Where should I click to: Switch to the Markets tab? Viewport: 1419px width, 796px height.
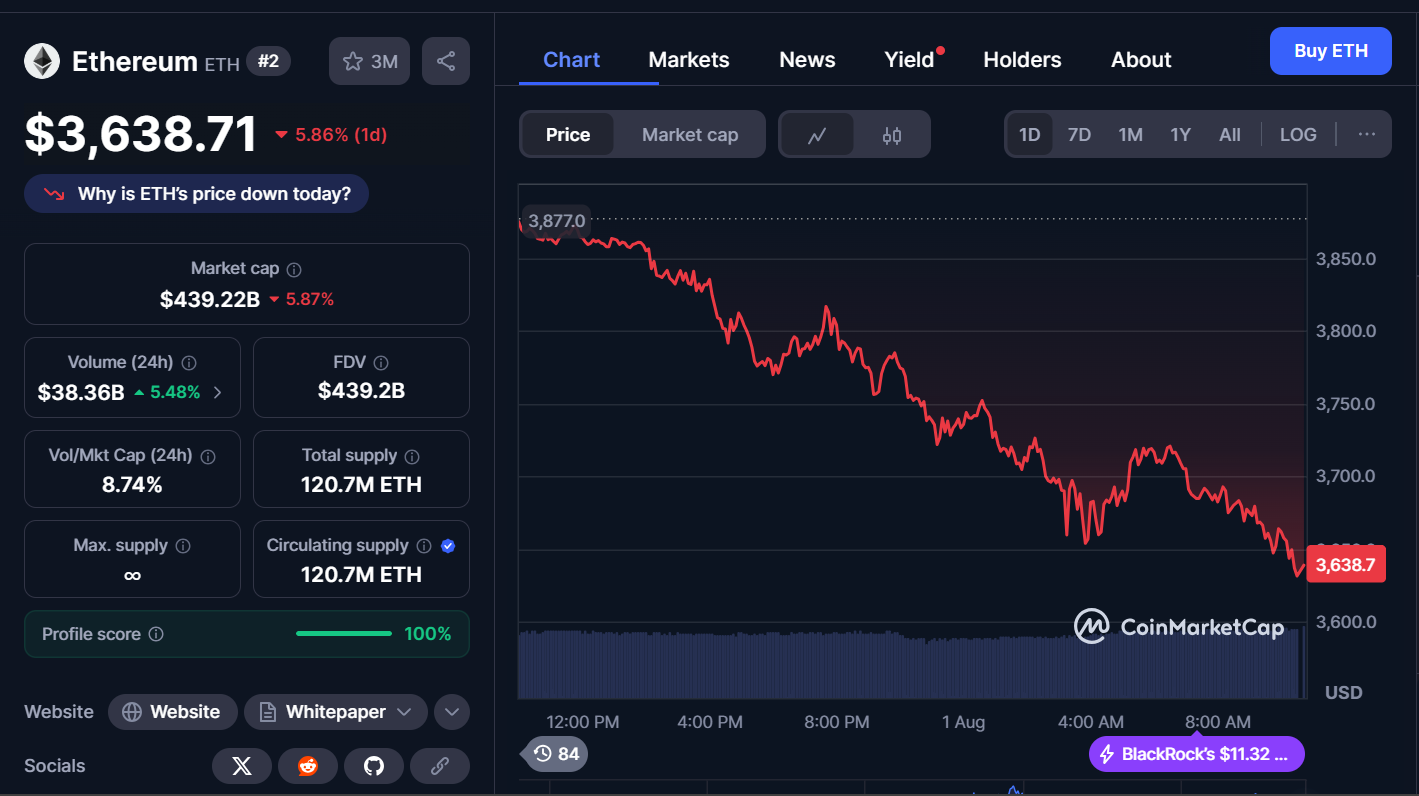click(689, 60)
